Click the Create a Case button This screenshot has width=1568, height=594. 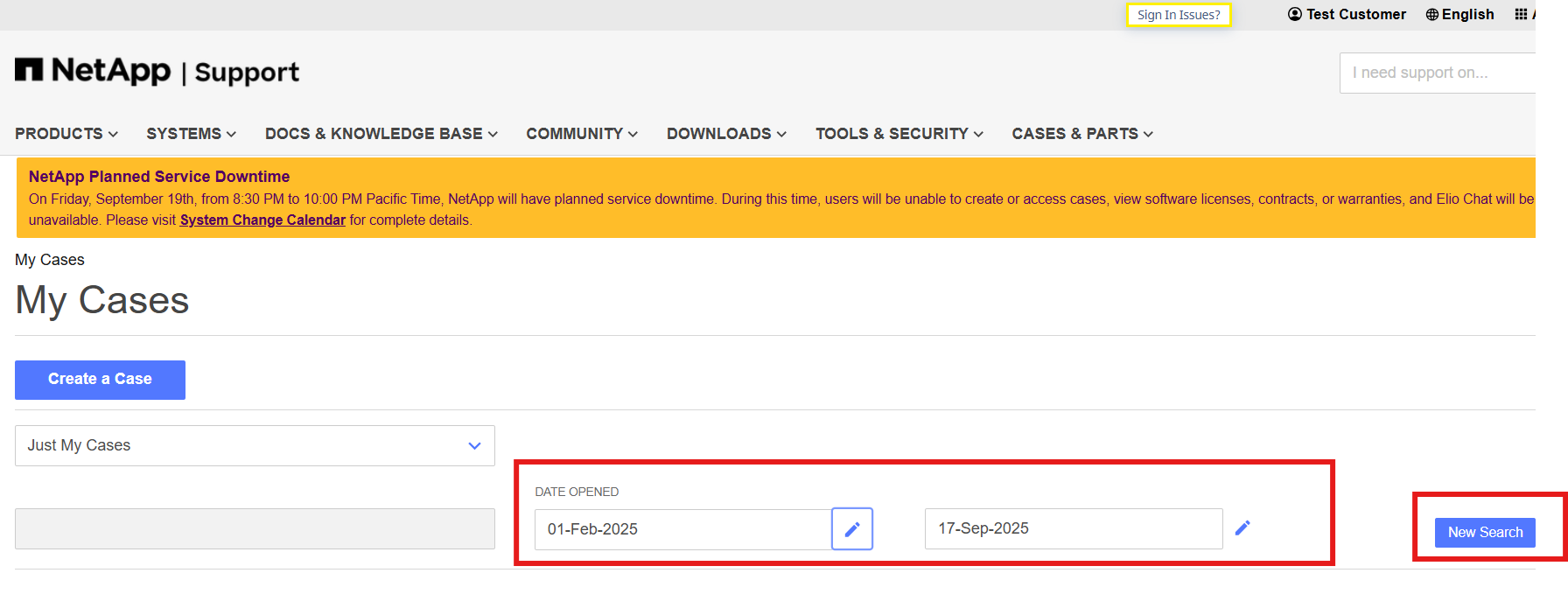(x=100, y=380)
